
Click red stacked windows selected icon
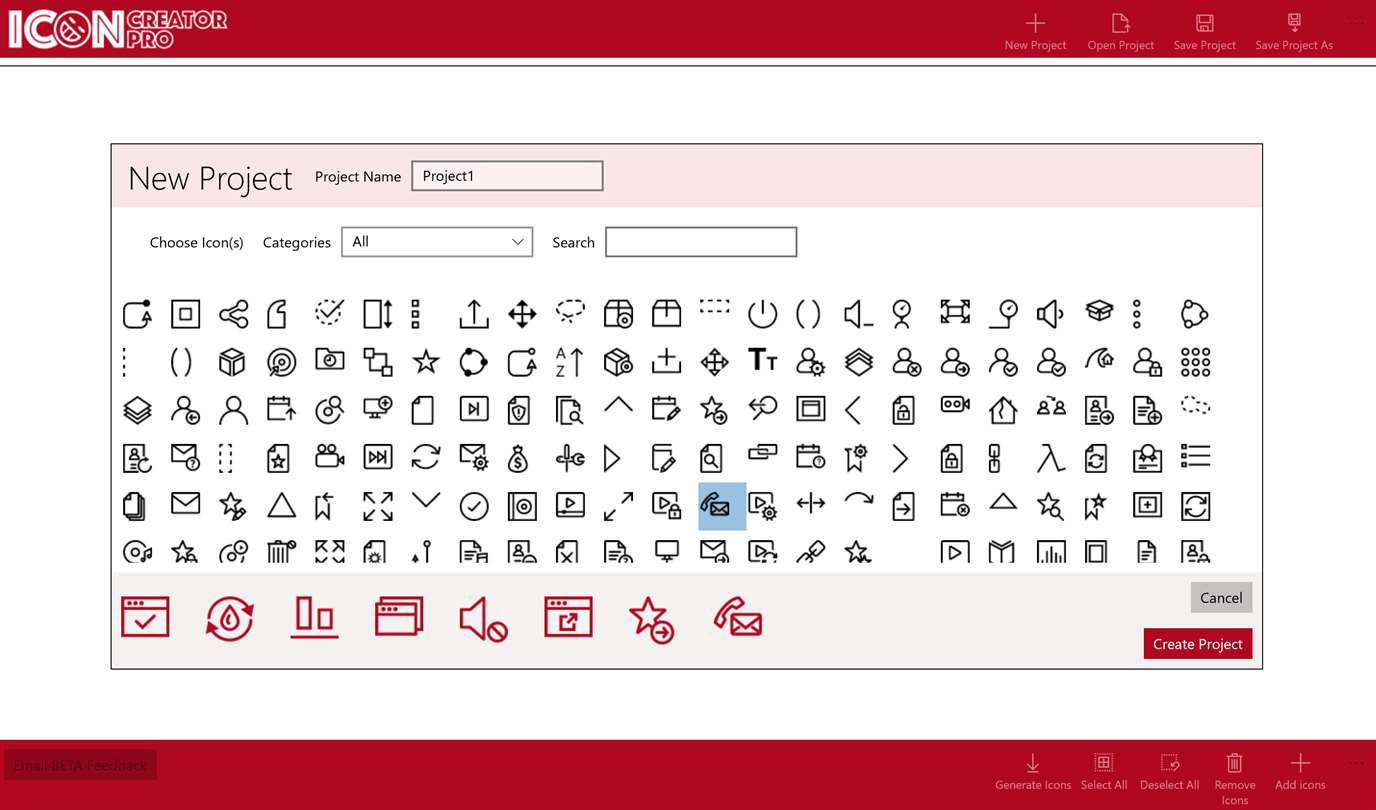click(x=399, y=617)
